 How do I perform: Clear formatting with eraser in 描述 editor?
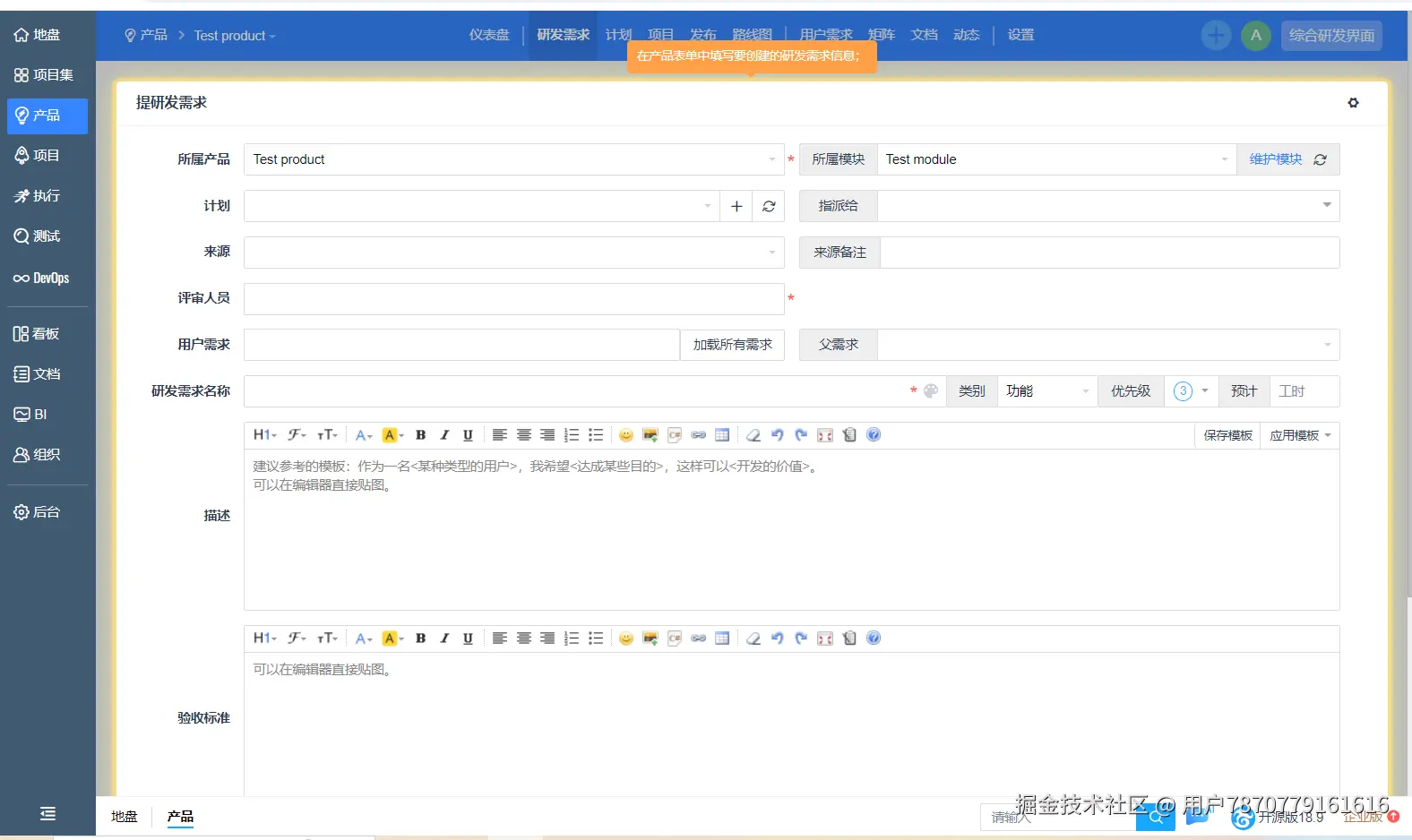click(753, 435)
